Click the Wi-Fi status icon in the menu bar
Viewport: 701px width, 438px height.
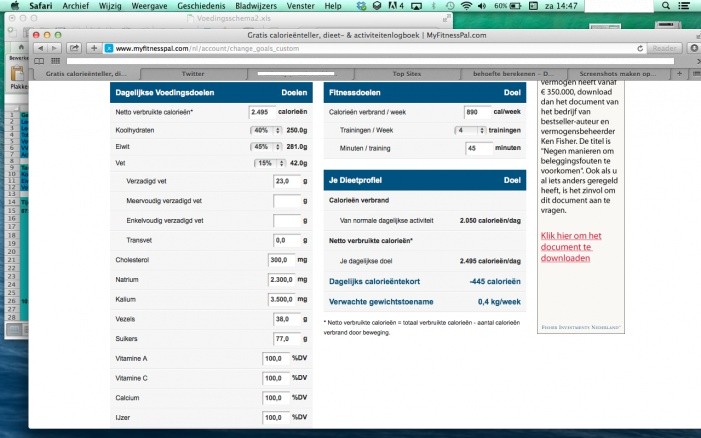pyautogui.click(x=465, y=6)
